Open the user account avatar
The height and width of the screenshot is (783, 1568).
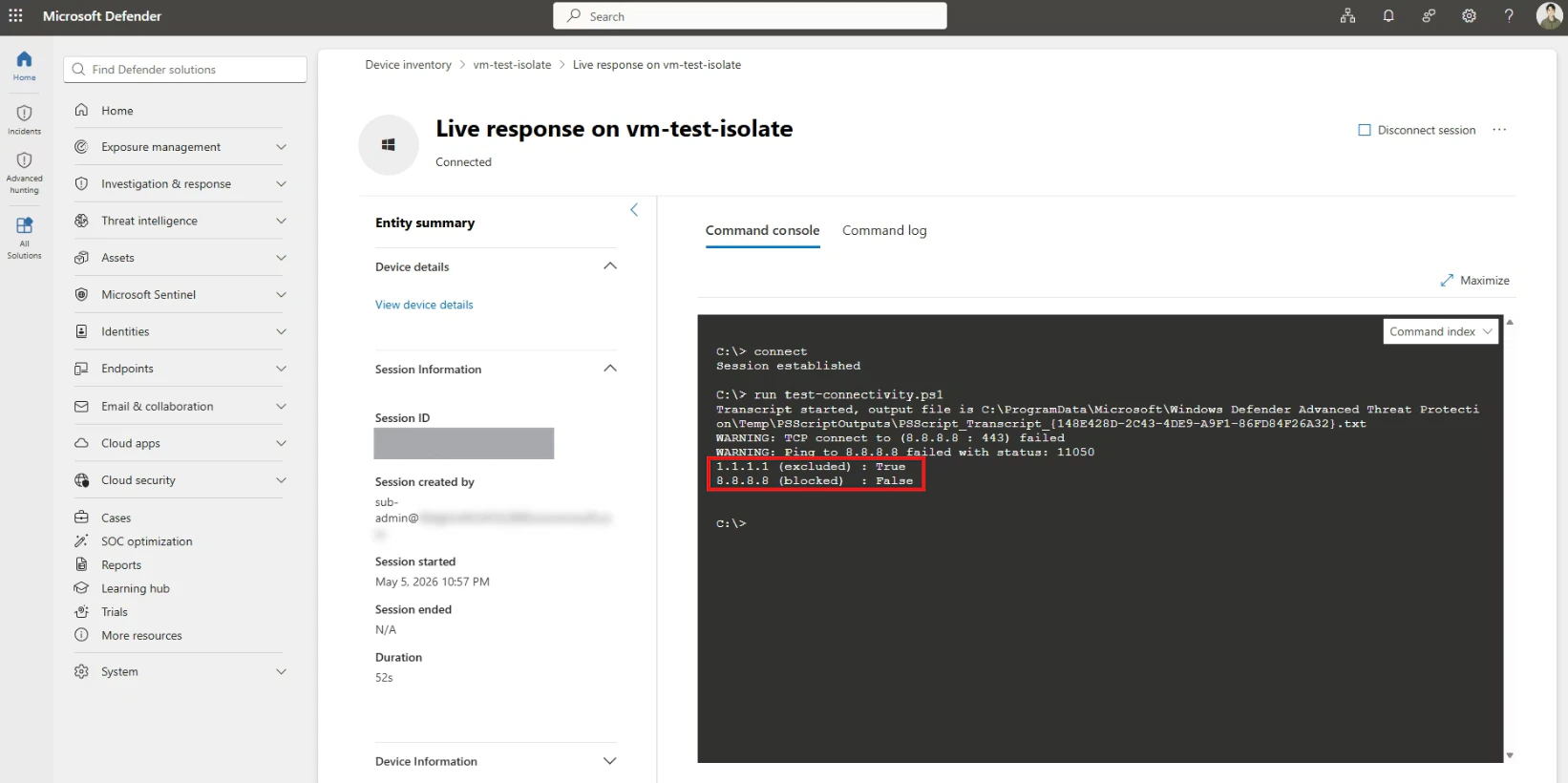click(1549, 16)
